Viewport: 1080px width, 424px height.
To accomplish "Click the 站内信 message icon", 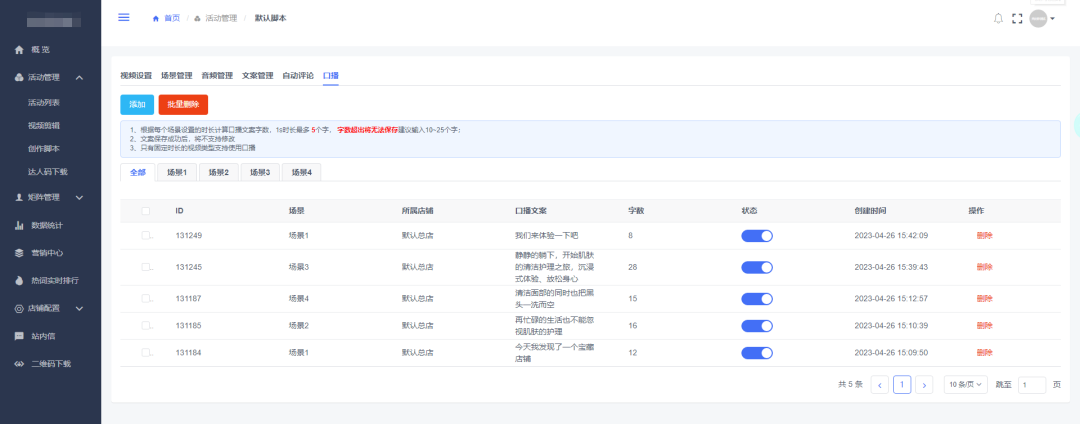I will tap(19, 336).
